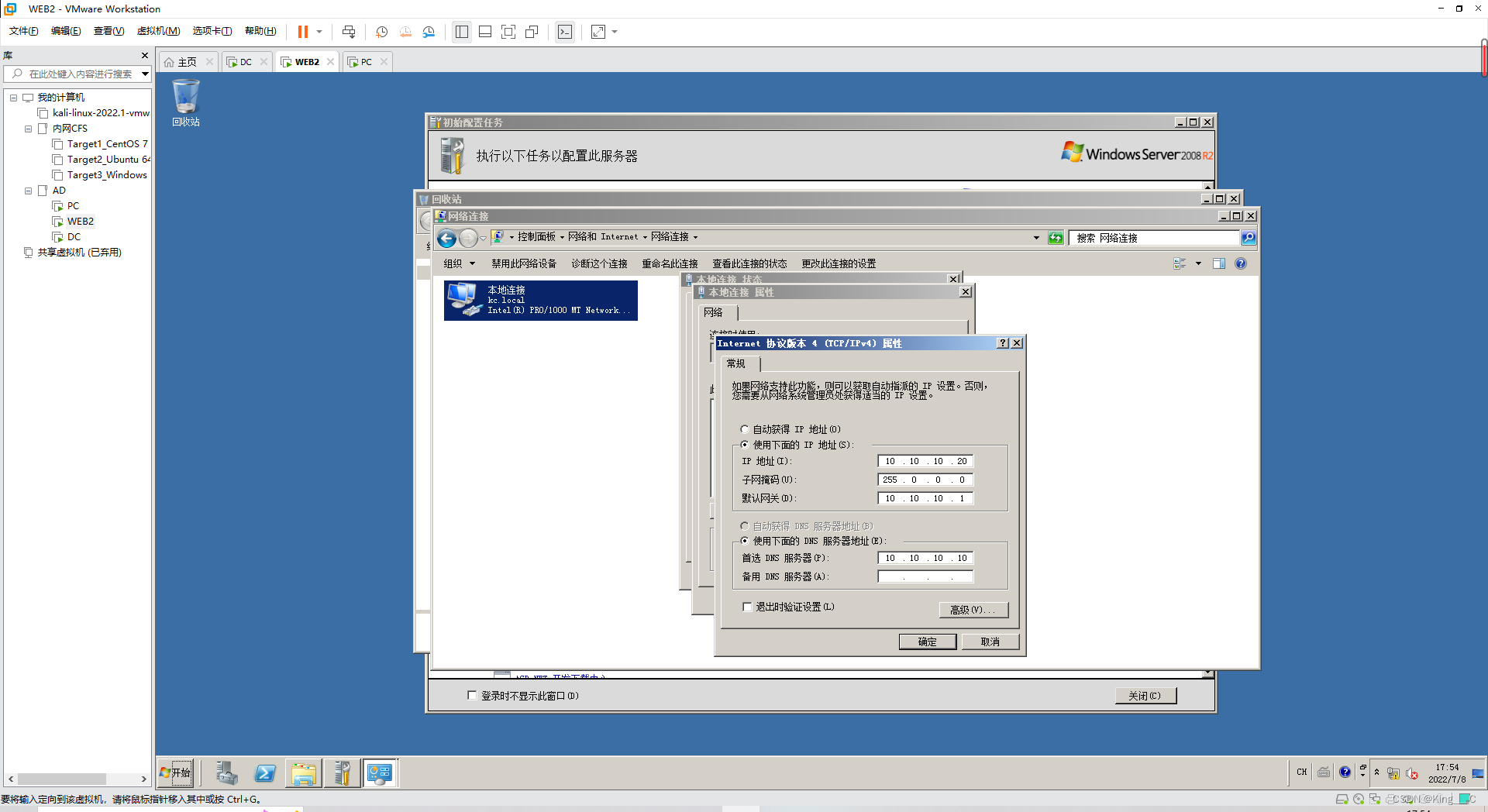The image size is (1488, 812).
Task: Open Windows Explorer from taskbar
Action: click(x=304, y=772)
